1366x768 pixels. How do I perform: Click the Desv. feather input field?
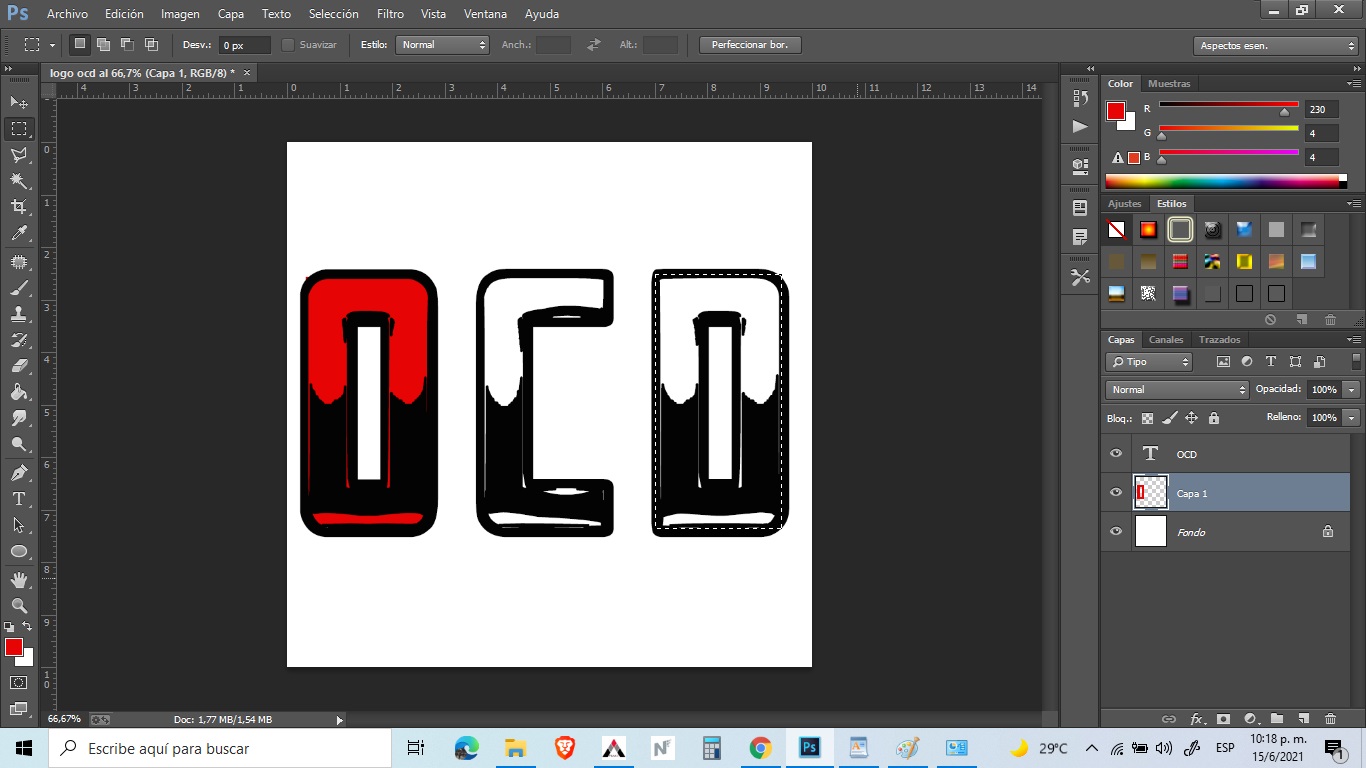point(245,45)
